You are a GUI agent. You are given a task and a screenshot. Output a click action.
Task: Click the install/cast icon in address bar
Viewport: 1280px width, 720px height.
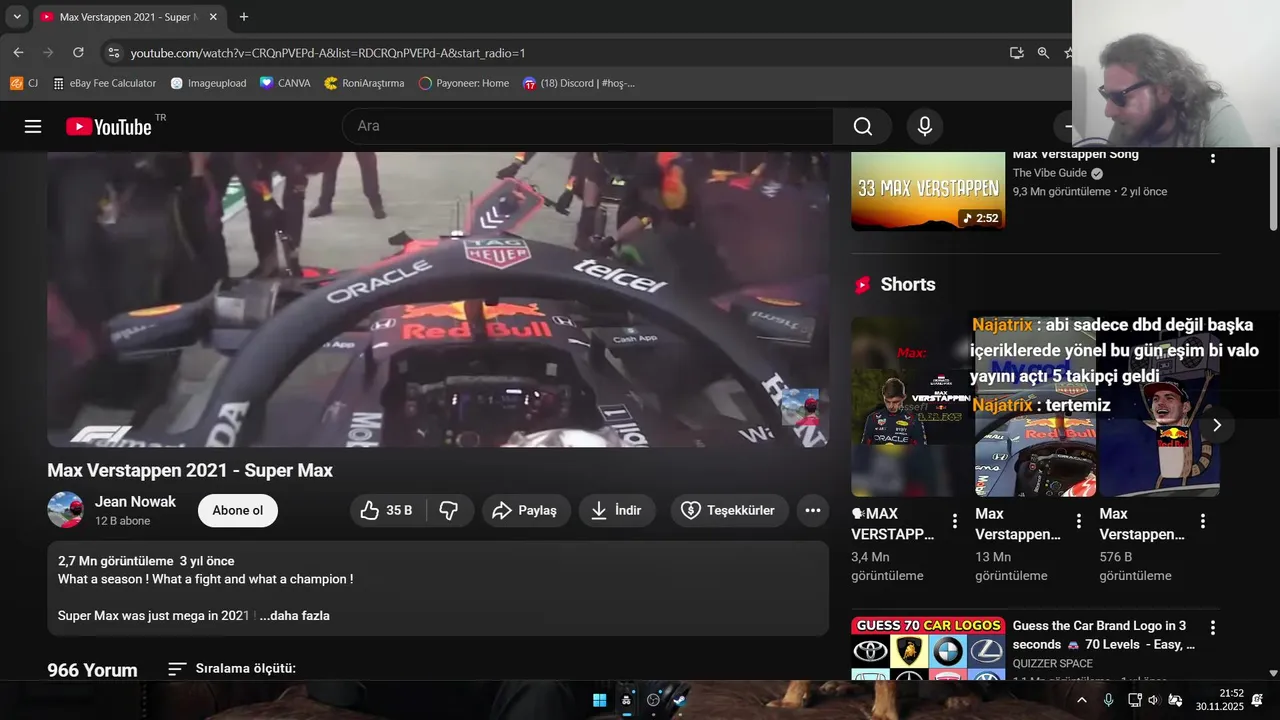(1017, 53)
